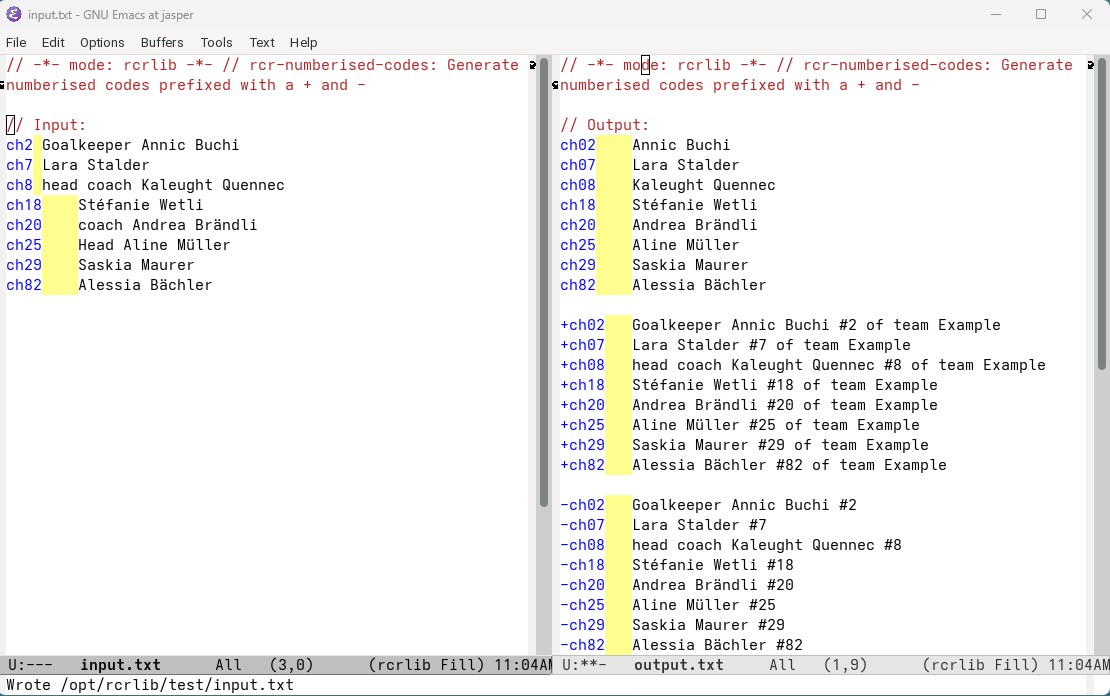The width and height of the screenshot is (1110, 696).
Task: Click 'Head Aline Müller' in input pane
Action: pyautogui.click(x=154, y=245)
